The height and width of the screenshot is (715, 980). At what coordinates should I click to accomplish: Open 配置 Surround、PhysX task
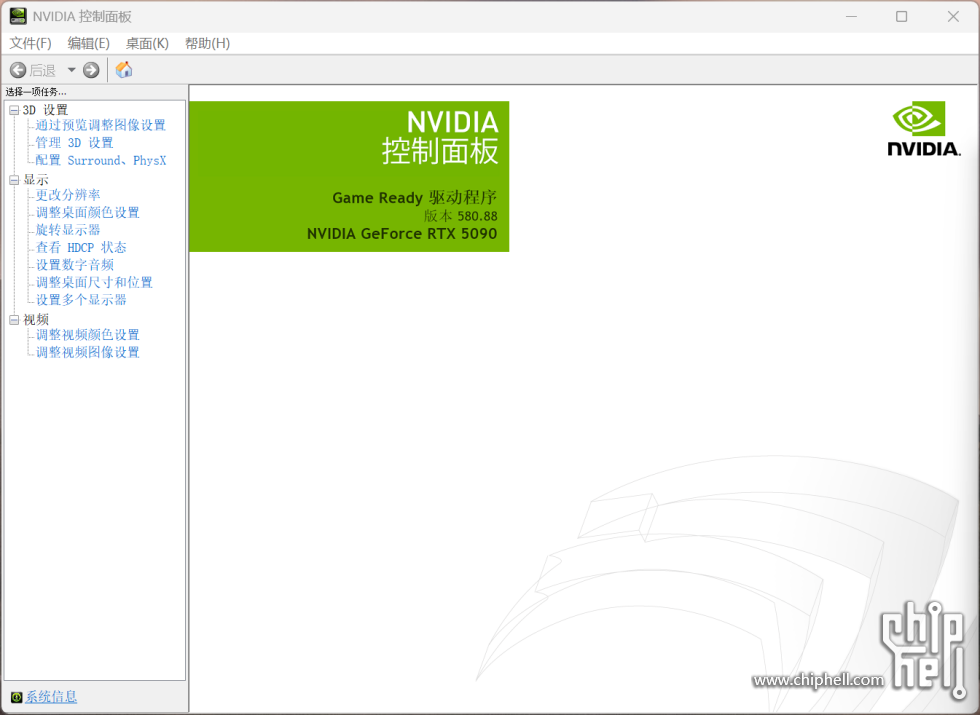coord(101,160)
